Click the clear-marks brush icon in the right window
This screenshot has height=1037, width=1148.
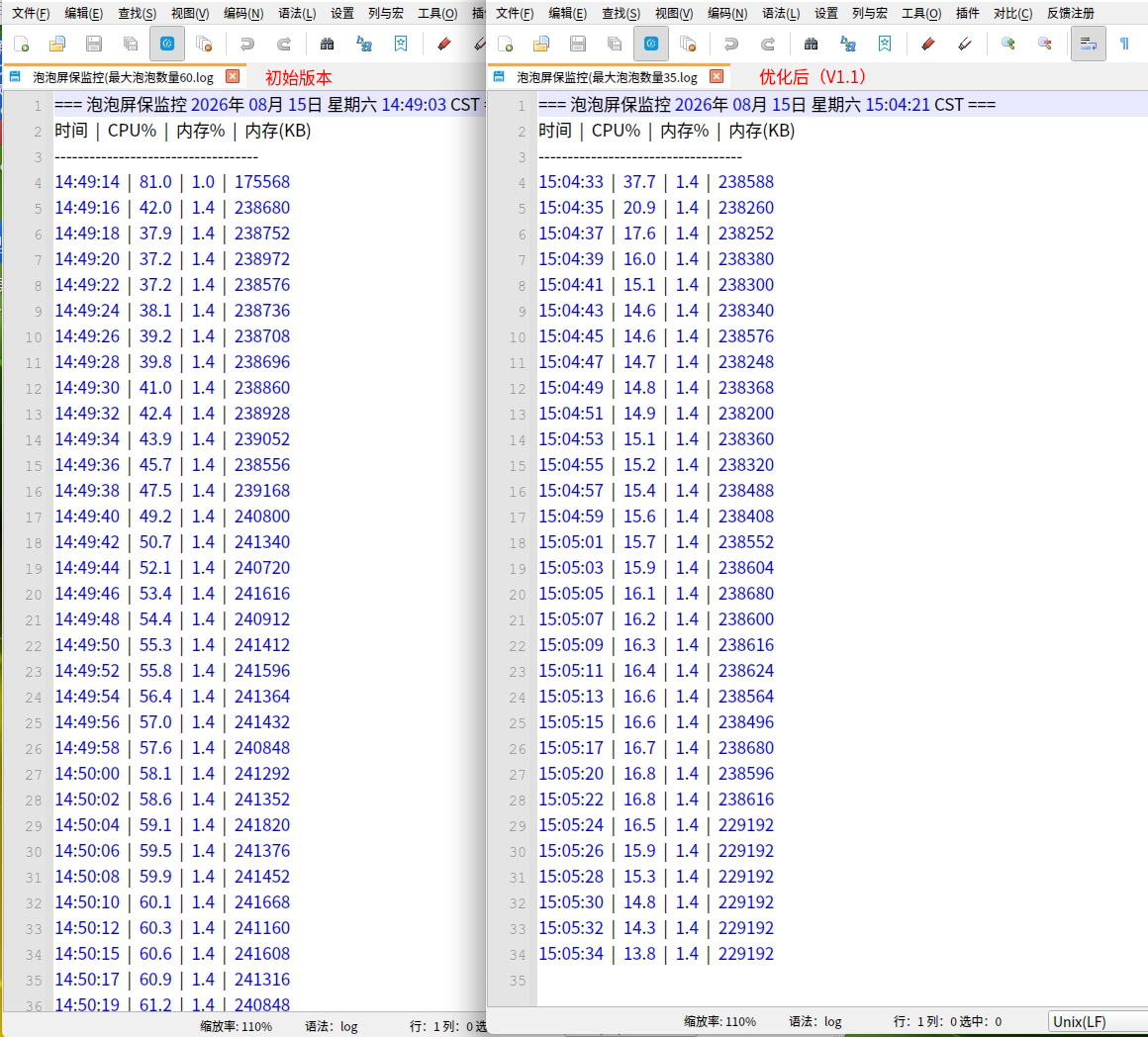964,44
